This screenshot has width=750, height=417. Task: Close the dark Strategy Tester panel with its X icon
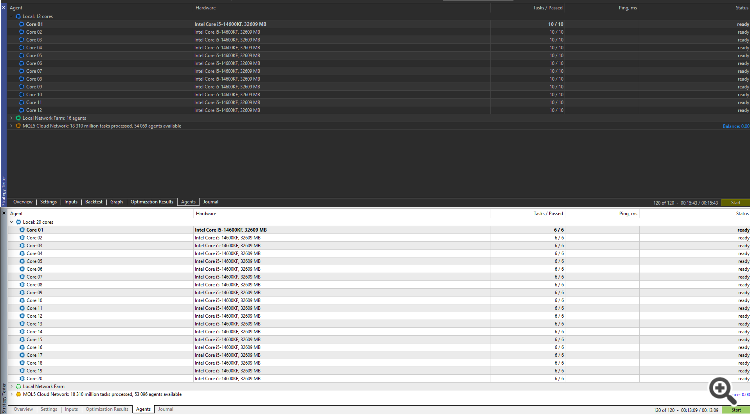coord(3,8)
